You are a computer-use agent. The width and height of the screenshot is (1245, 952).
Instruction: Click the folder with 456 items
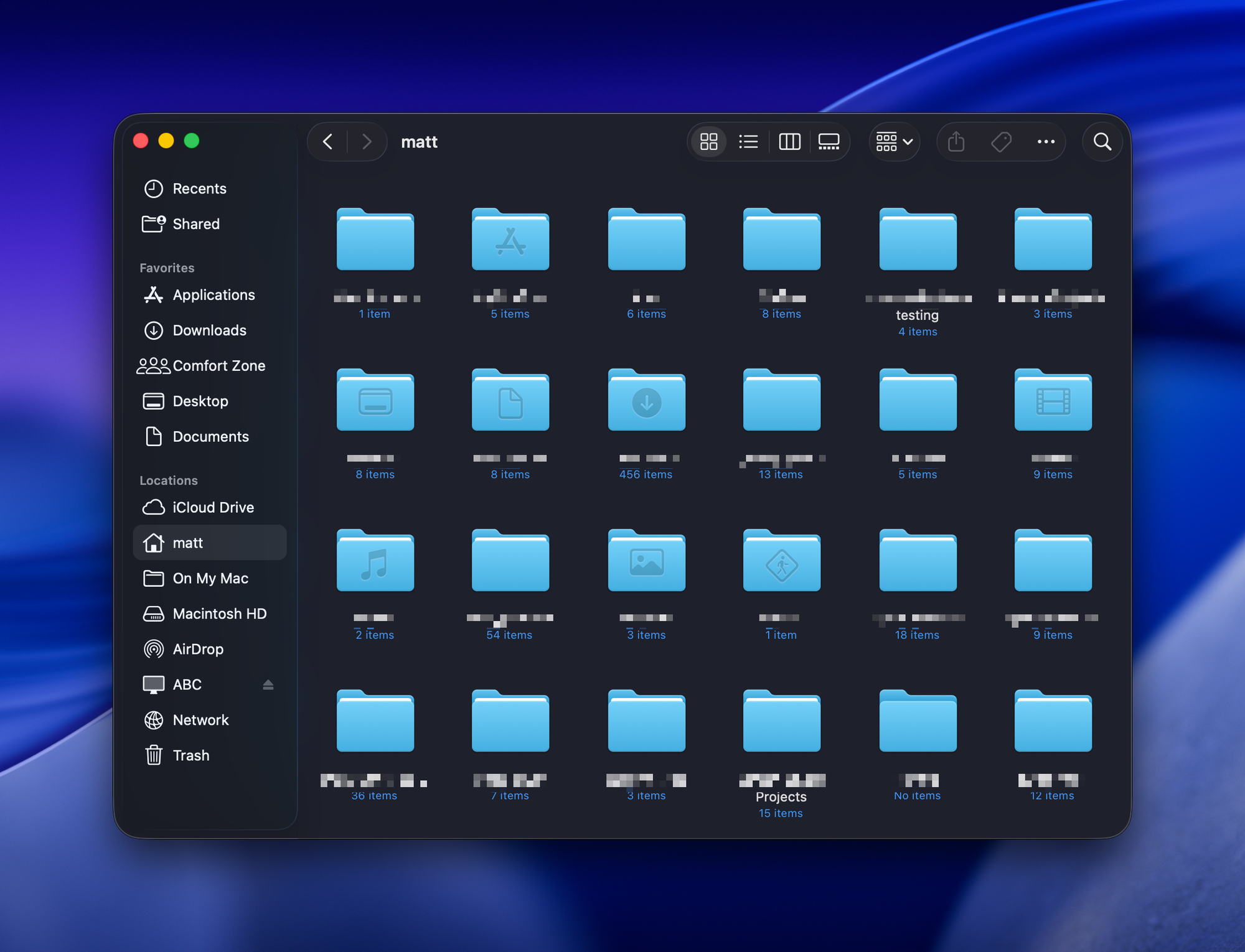pyautogui.click(x=646, y=401)
